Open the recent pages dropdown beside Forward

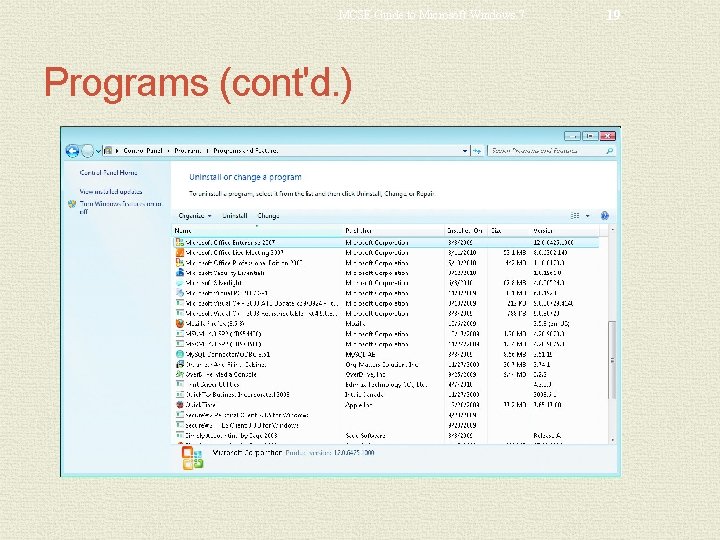[98, 151]
